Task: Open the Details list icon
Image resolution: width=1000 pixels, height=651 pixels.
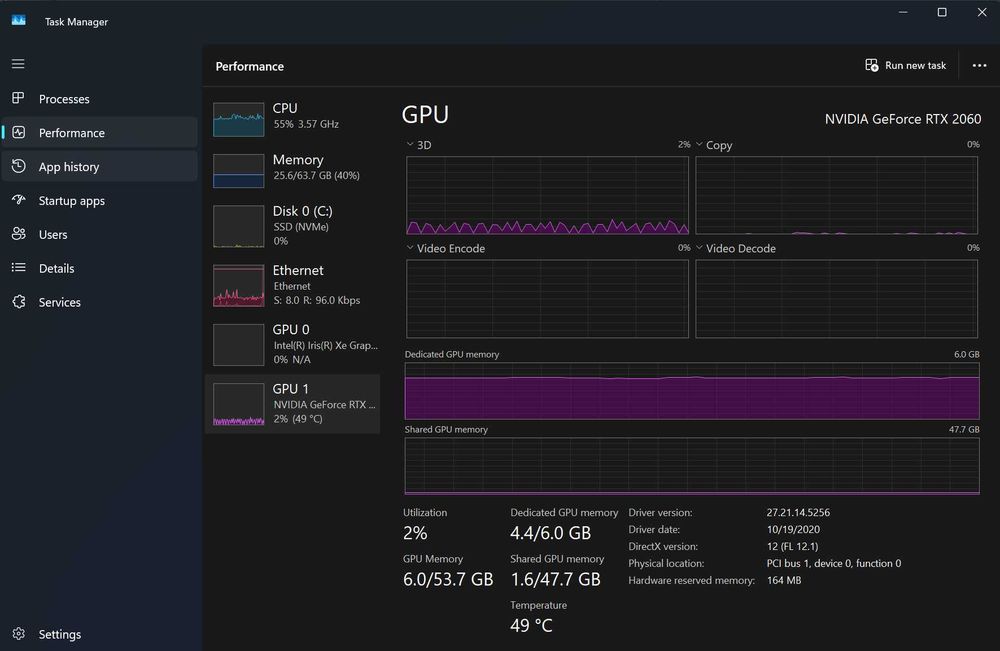Action: coord(18,268)
